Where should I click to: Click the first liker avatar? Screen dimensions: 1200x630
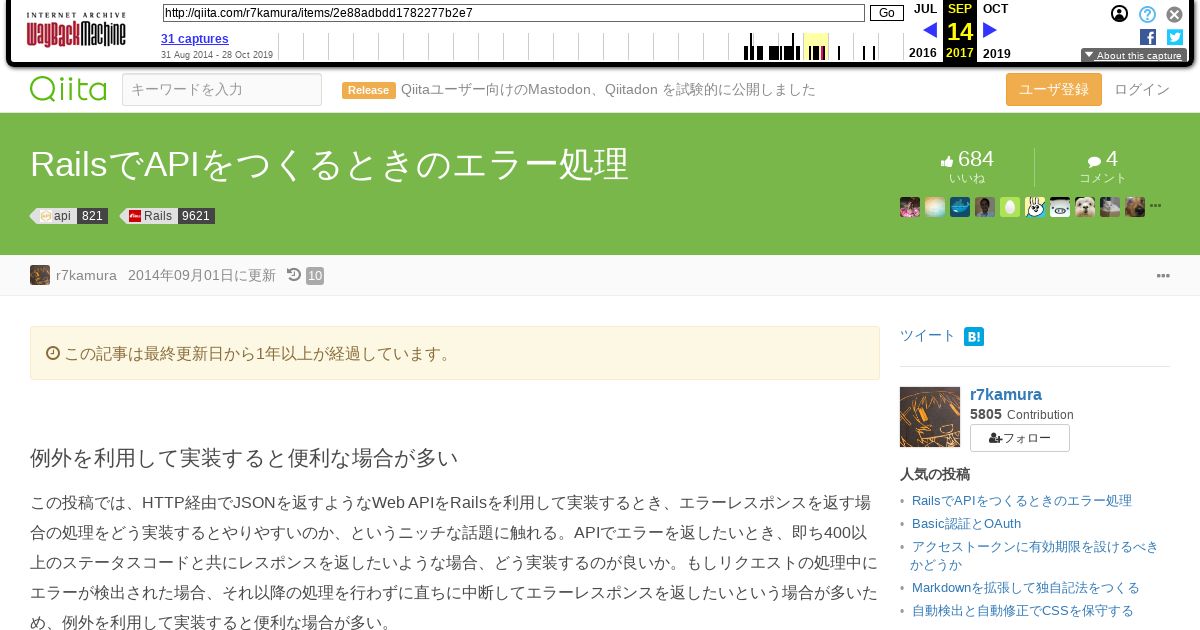[910, 207]
